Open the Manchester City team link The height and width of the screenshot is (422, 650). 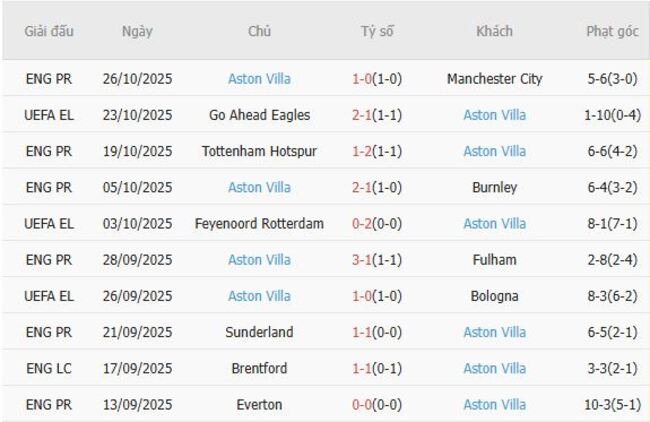[x=494, y=79]
